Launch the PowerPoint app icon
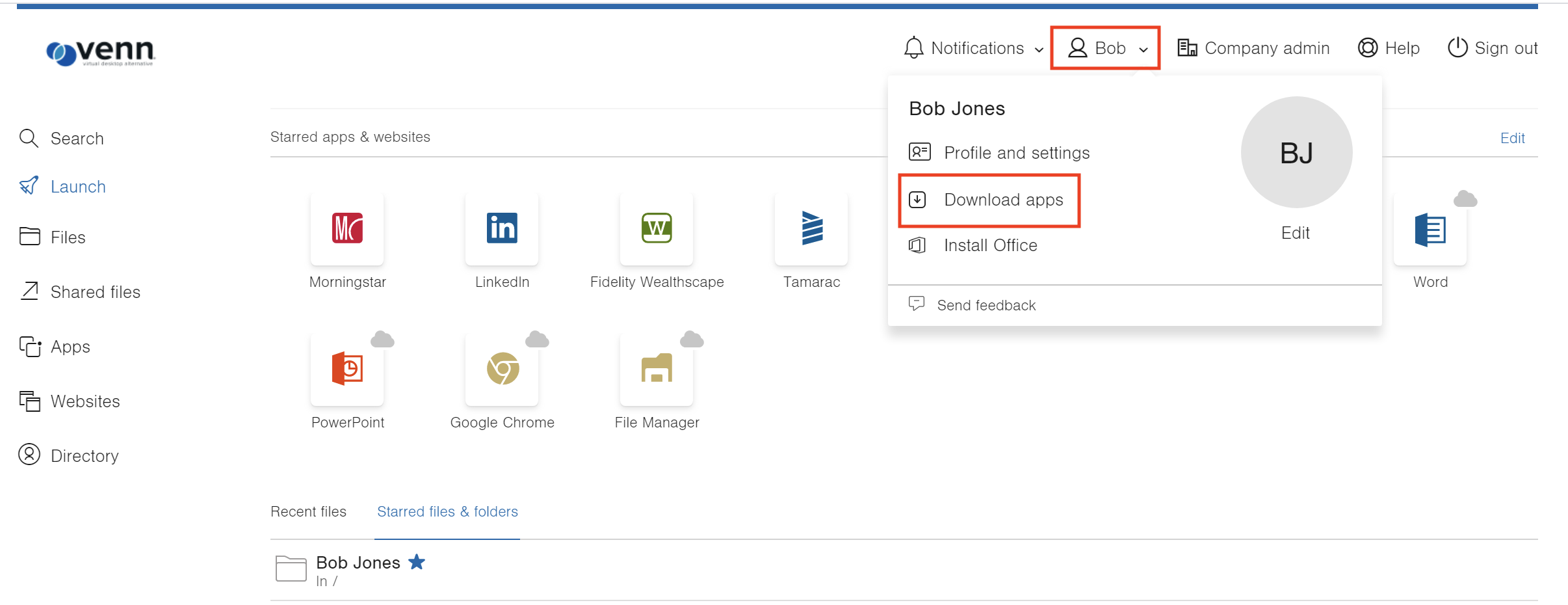Screen dimensions: 1568x605 tap(347, 369)
